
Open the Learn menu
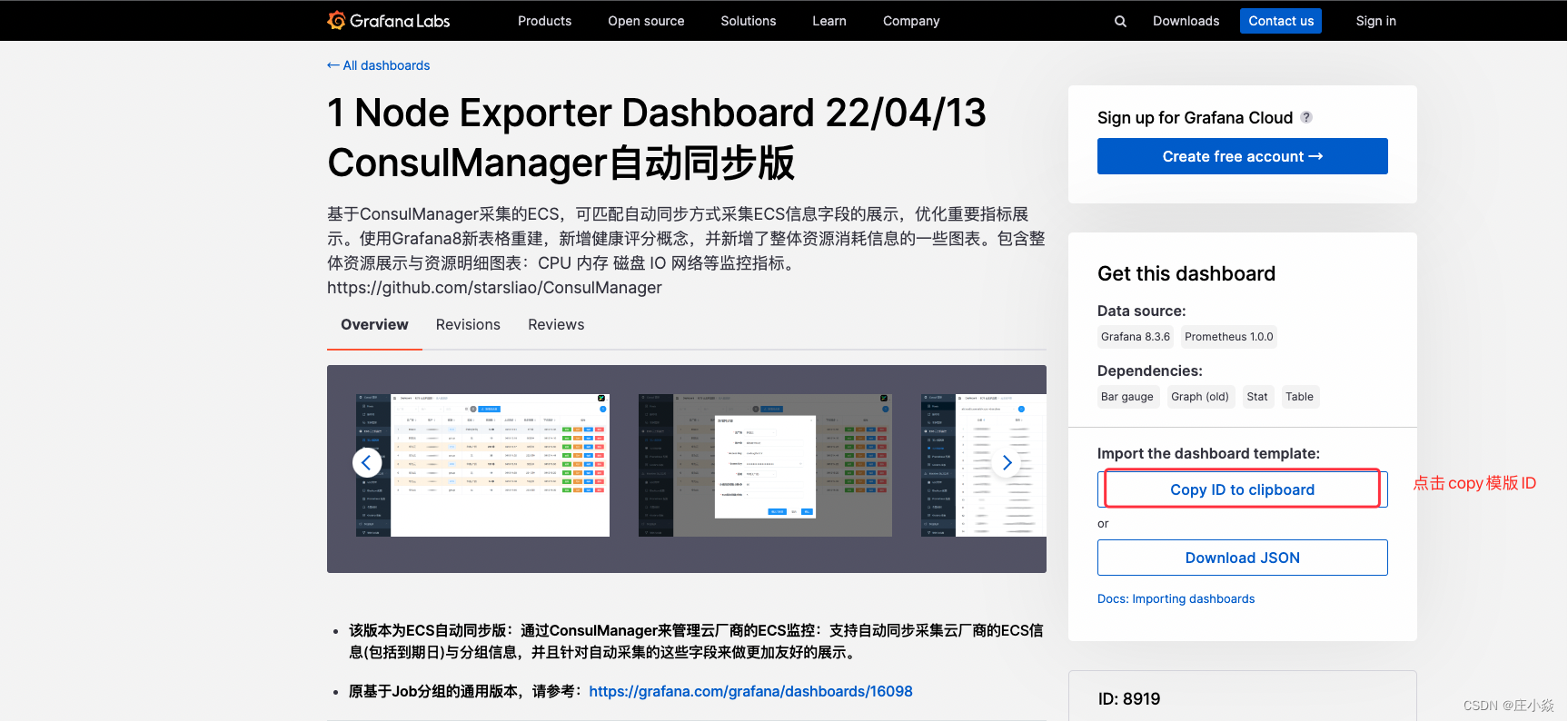[x=829, y=21]
